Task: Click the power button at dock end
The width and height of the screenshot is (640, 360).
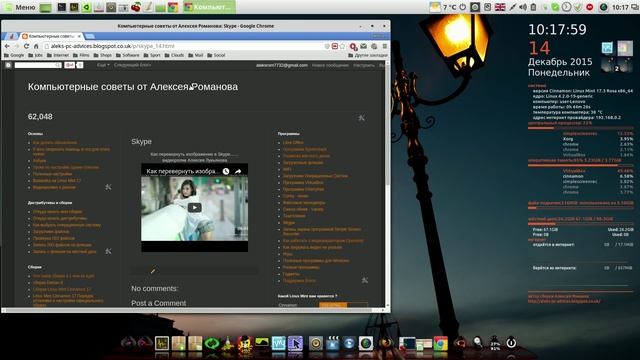Action: tap(511, 343)
